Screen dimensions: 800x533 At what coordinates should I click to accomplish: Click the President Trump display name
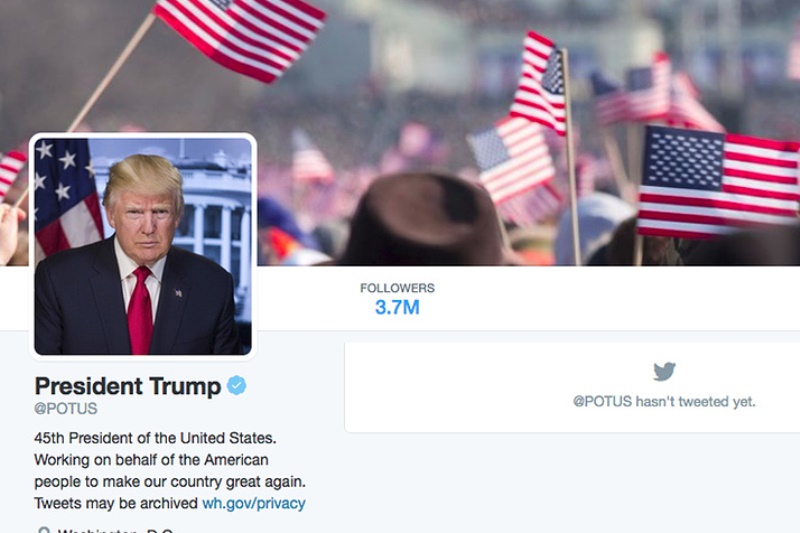[x=128, y=386]
